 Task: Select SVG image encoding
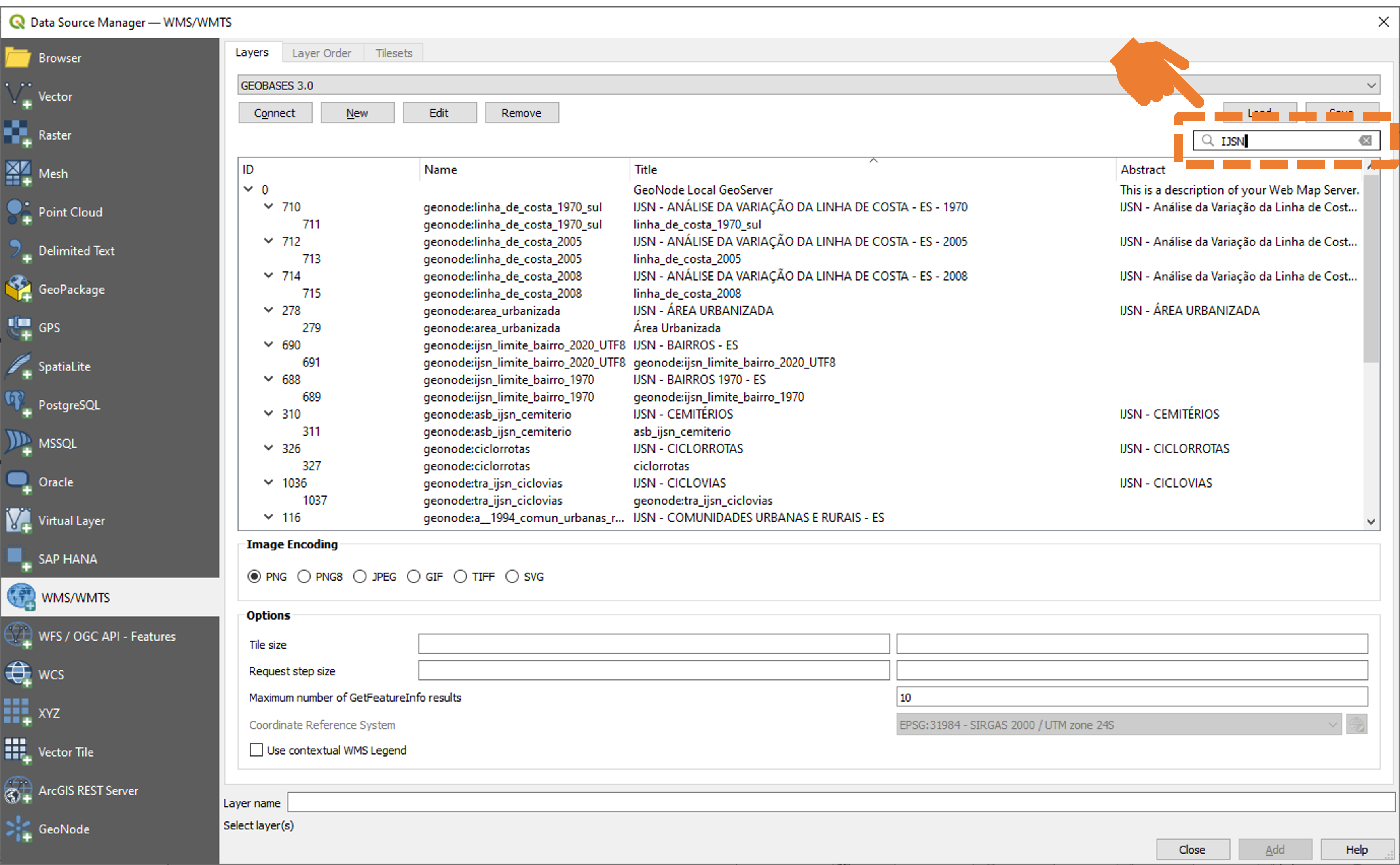(x=512, y=577)
